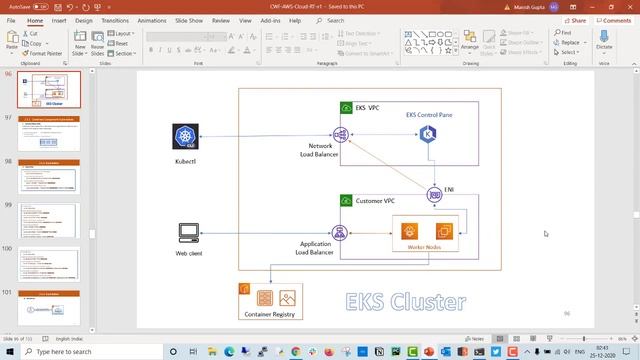Open the Comments pane button
The height and width of the screenshot is (360, 640).
tap(613, 20)
